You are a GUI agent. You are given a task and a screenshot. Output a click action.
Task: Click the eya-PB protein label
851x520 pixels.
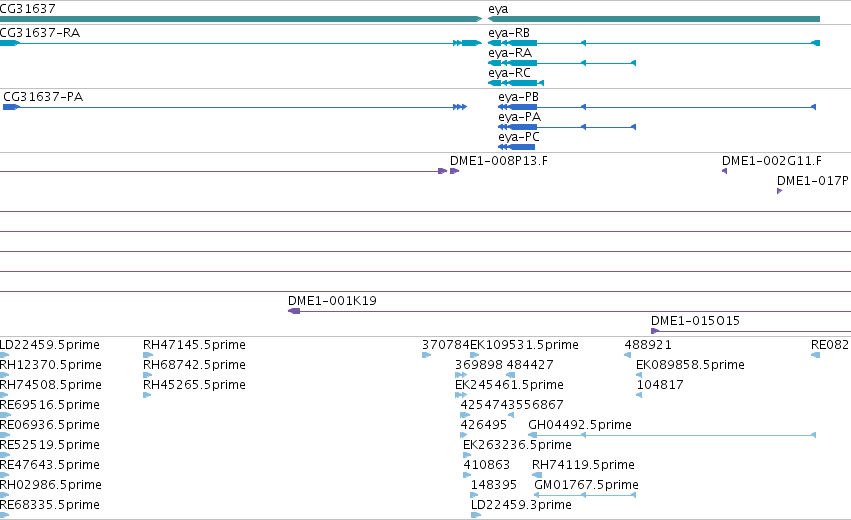point(518,97)
